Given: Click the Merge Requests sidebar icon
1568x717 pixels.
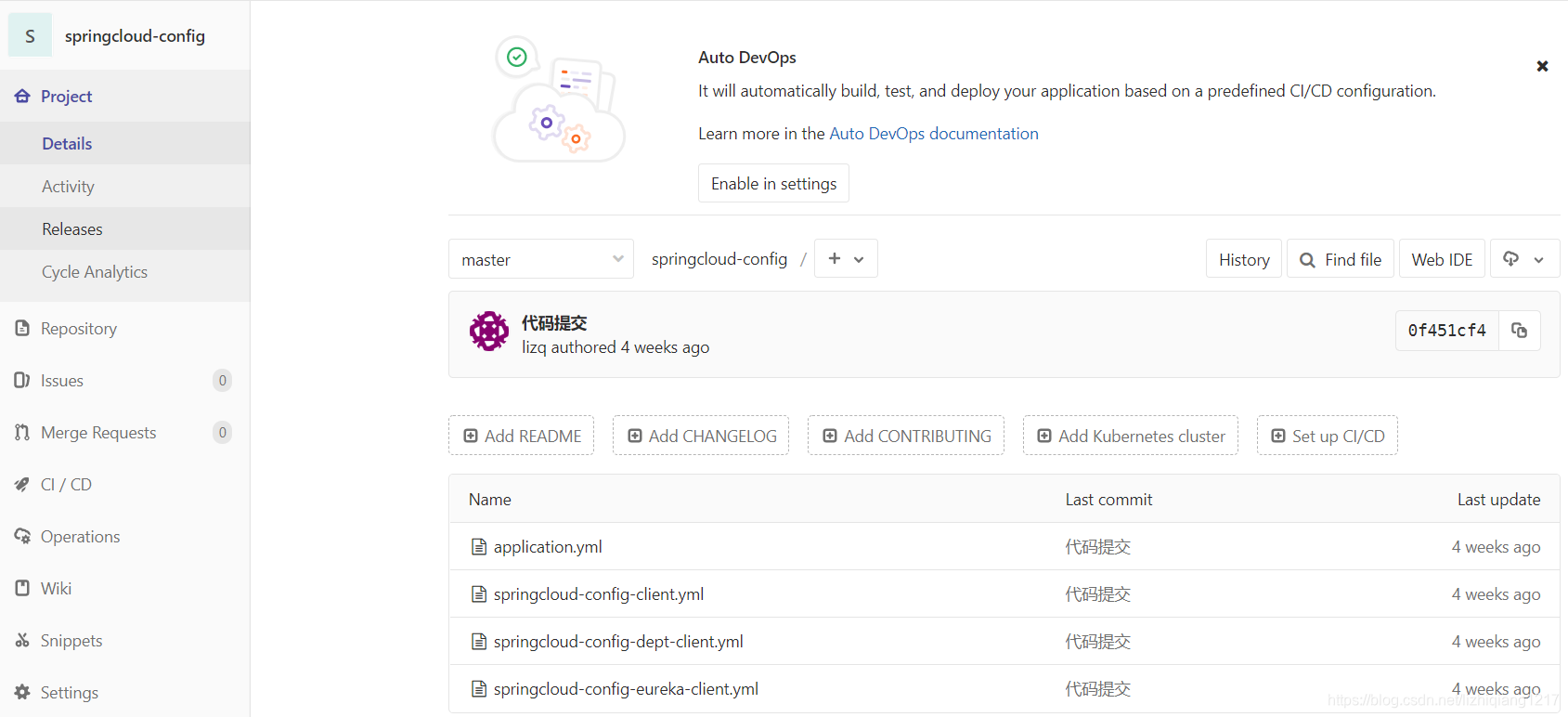Looking at the screenshot, I should (22, 432).
